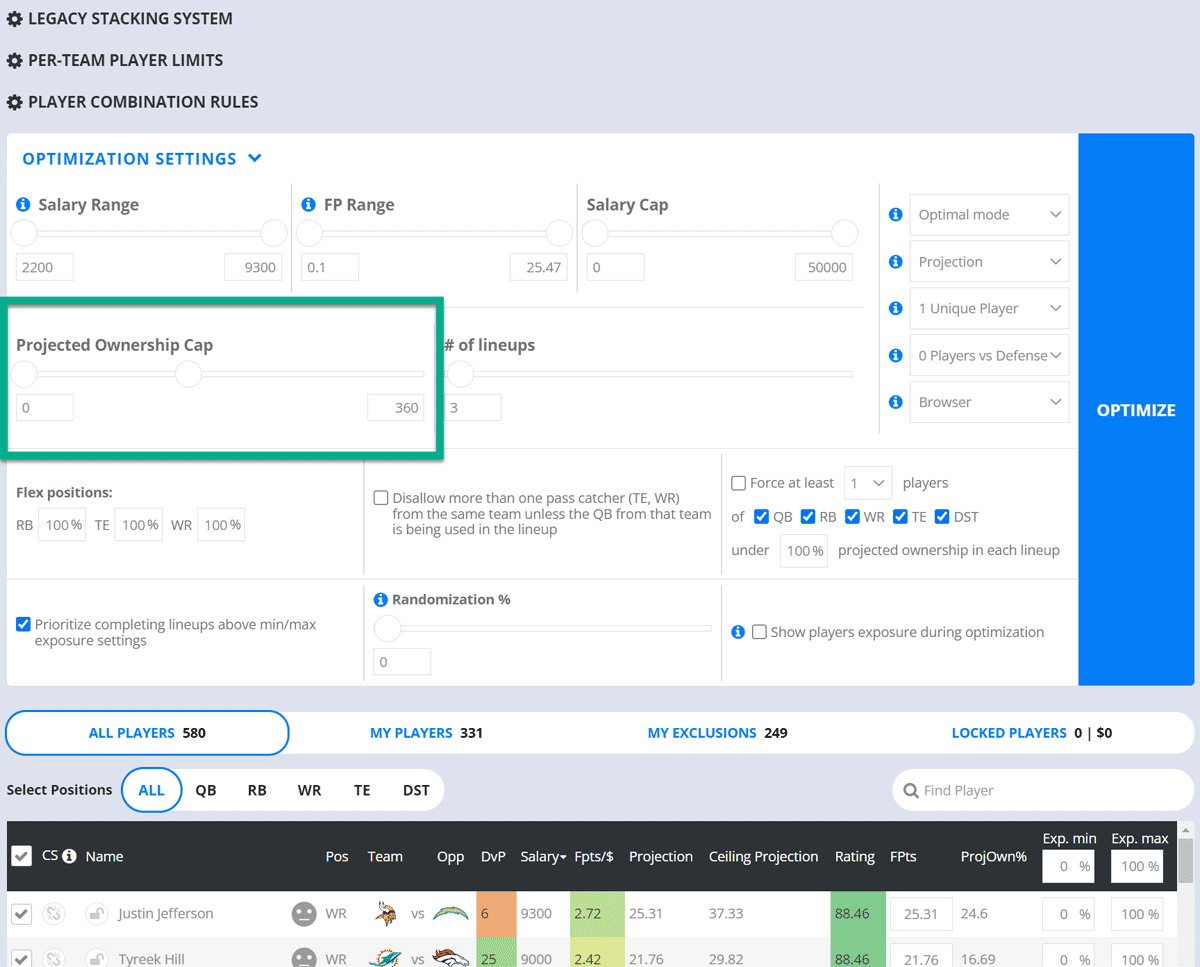Toggle prioritize completing lineups checkbox

pyautogui.click(x=23, y=624)
